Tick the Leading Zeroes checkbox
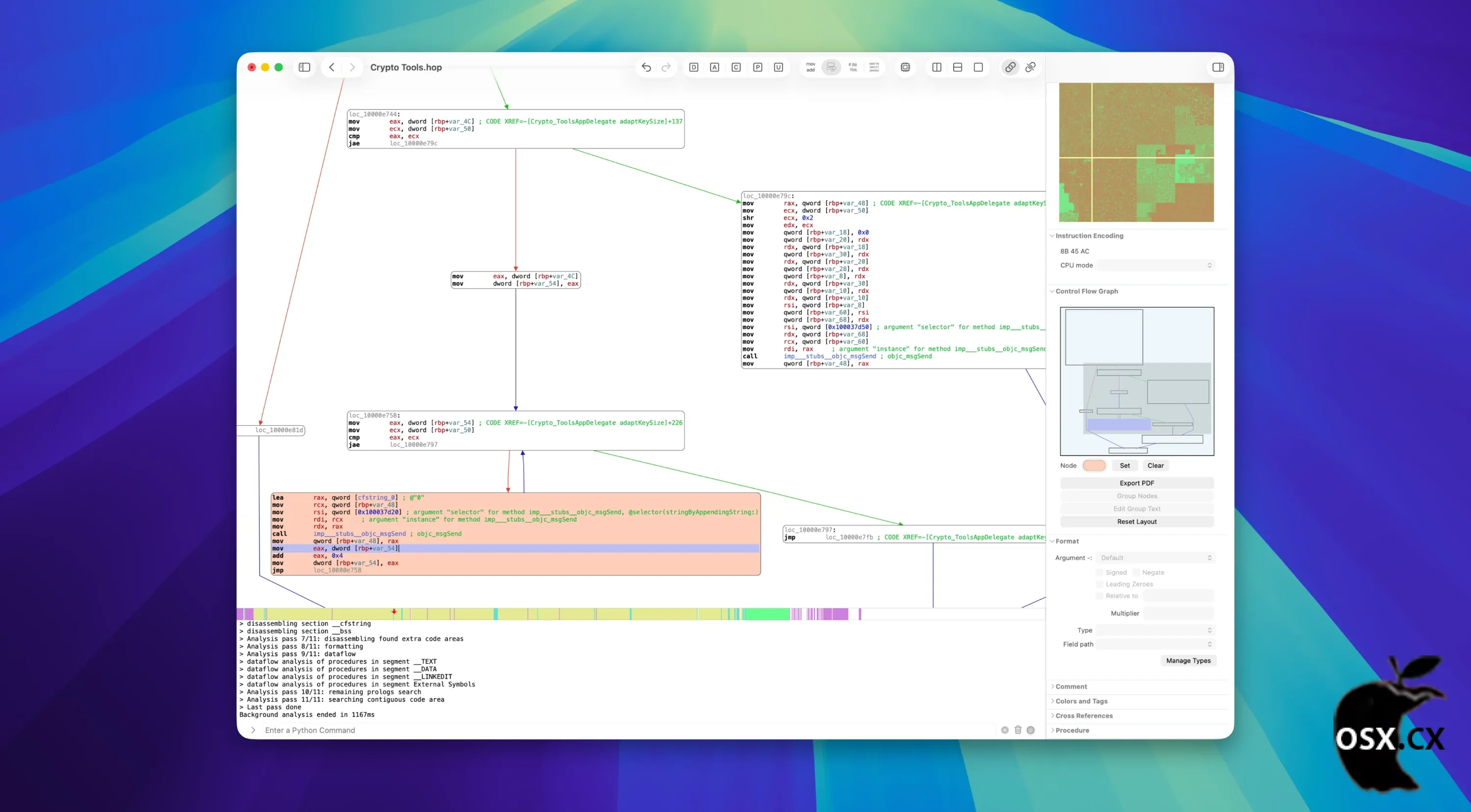Viewport: 1471px width, 812px height. (x=1099, y=584)
